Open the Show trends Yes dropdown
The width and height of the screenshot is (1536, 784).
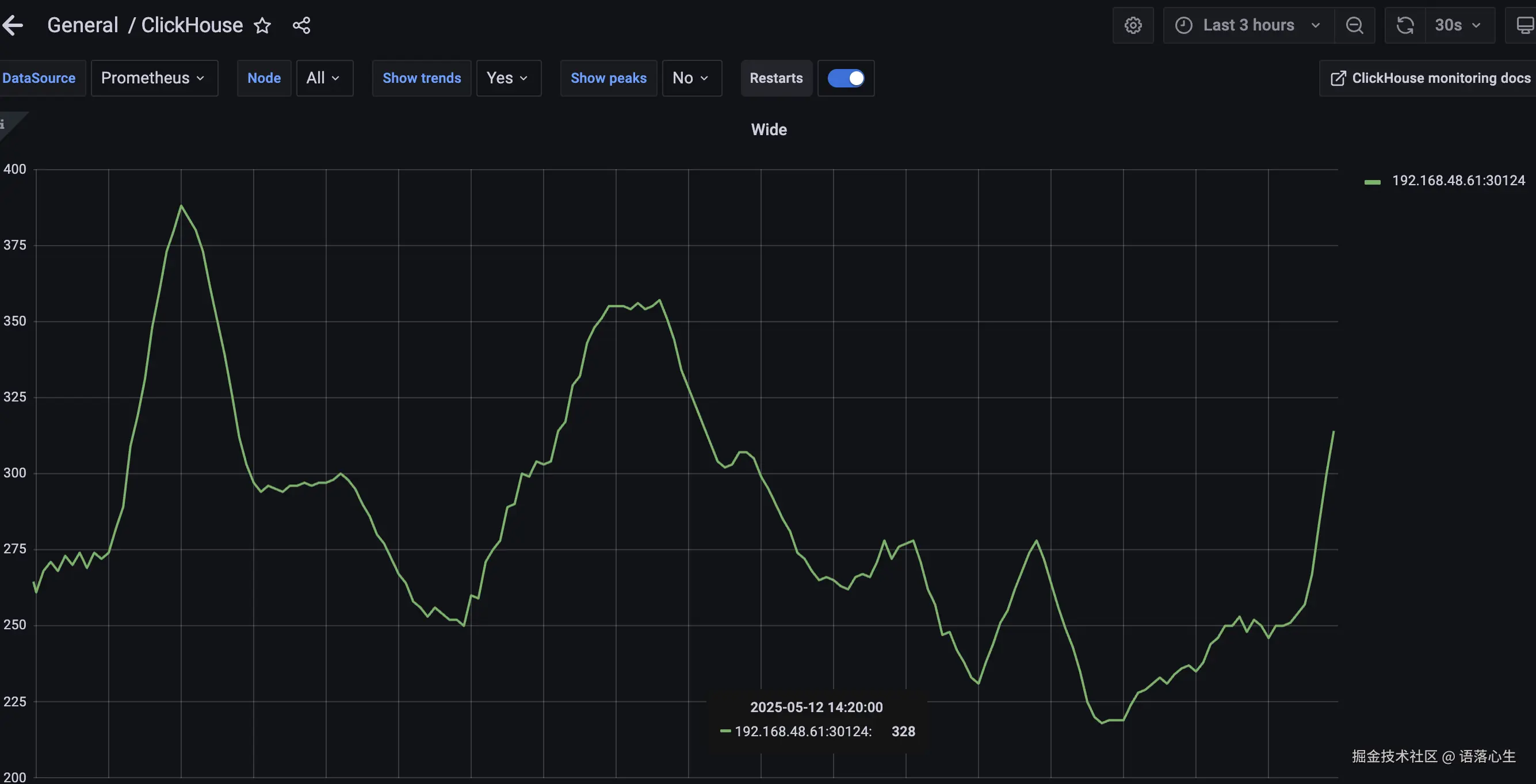click(x=508, y=78)
